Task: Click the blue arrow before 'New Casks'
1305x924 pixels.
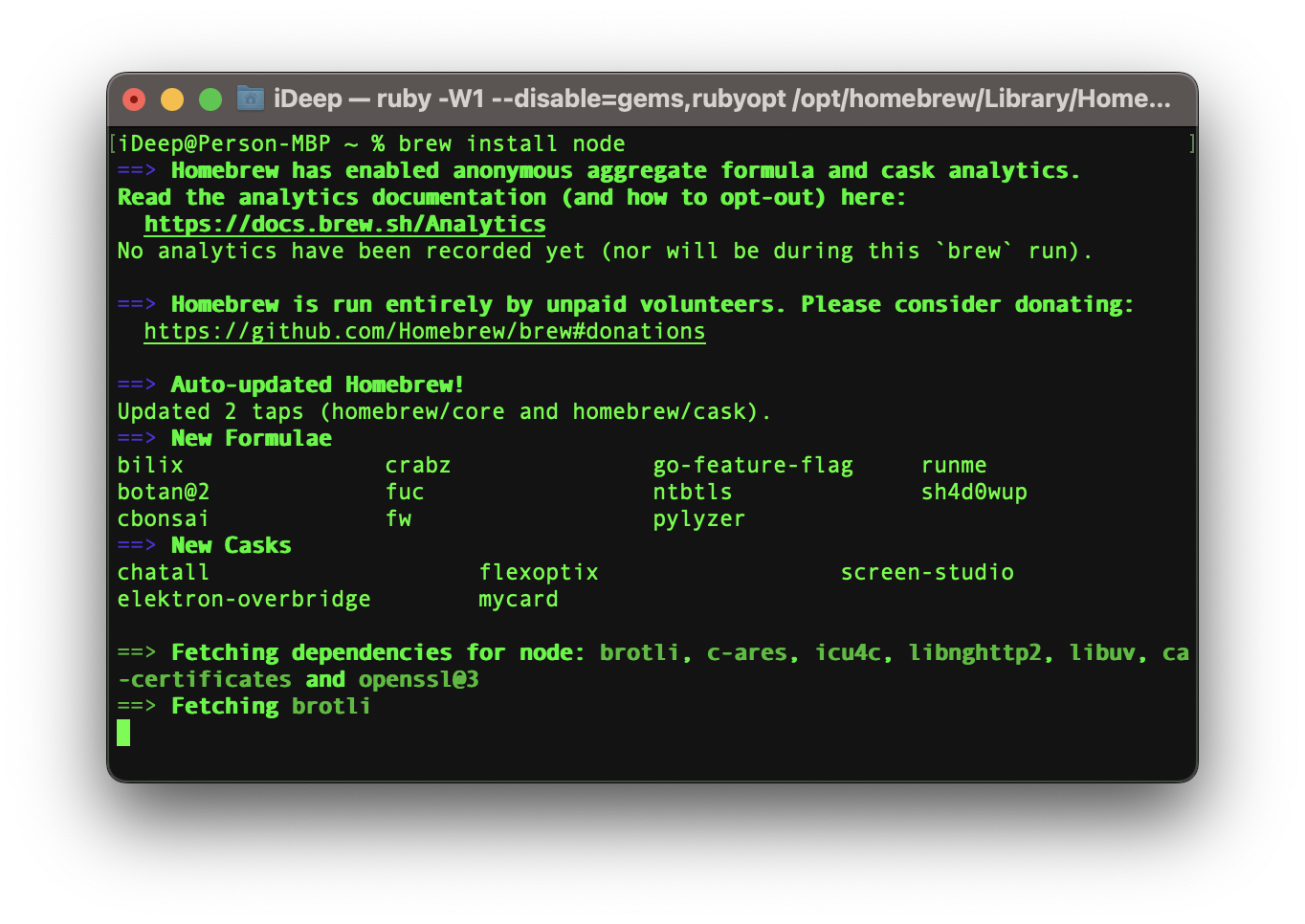Action: 136,546
